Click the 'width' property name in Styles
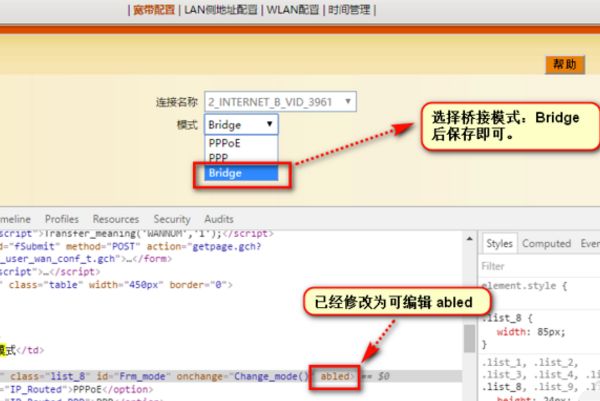The image size is (600, 401). pos(511,332)
